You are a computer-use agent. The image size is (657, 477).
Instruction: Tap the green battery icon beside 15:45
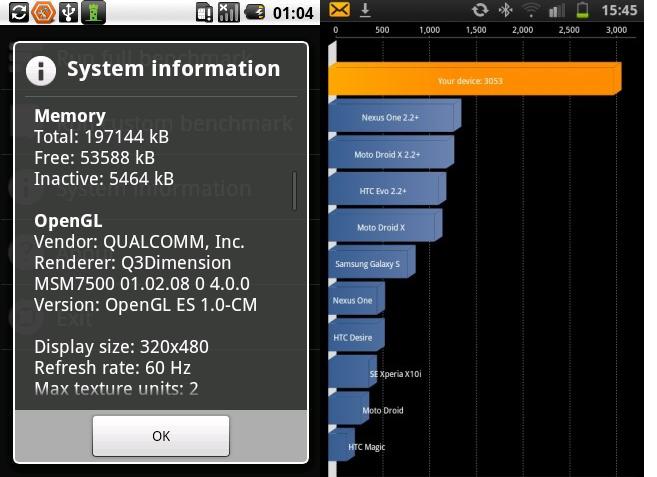tap(582, 10)
